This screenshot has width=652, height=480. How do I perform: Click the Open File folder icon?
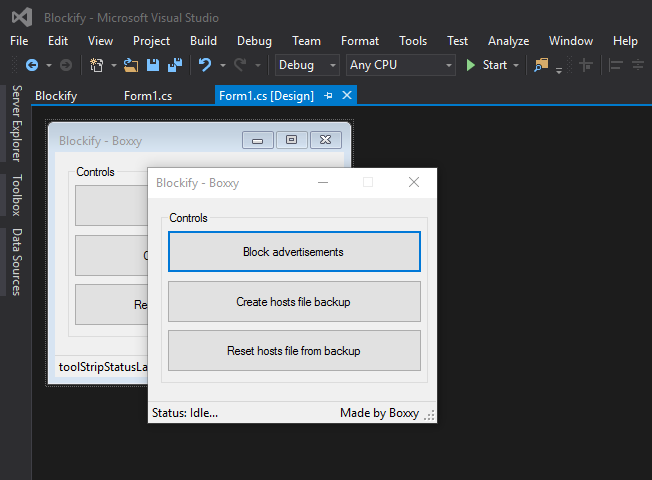(x=131, y=65)
